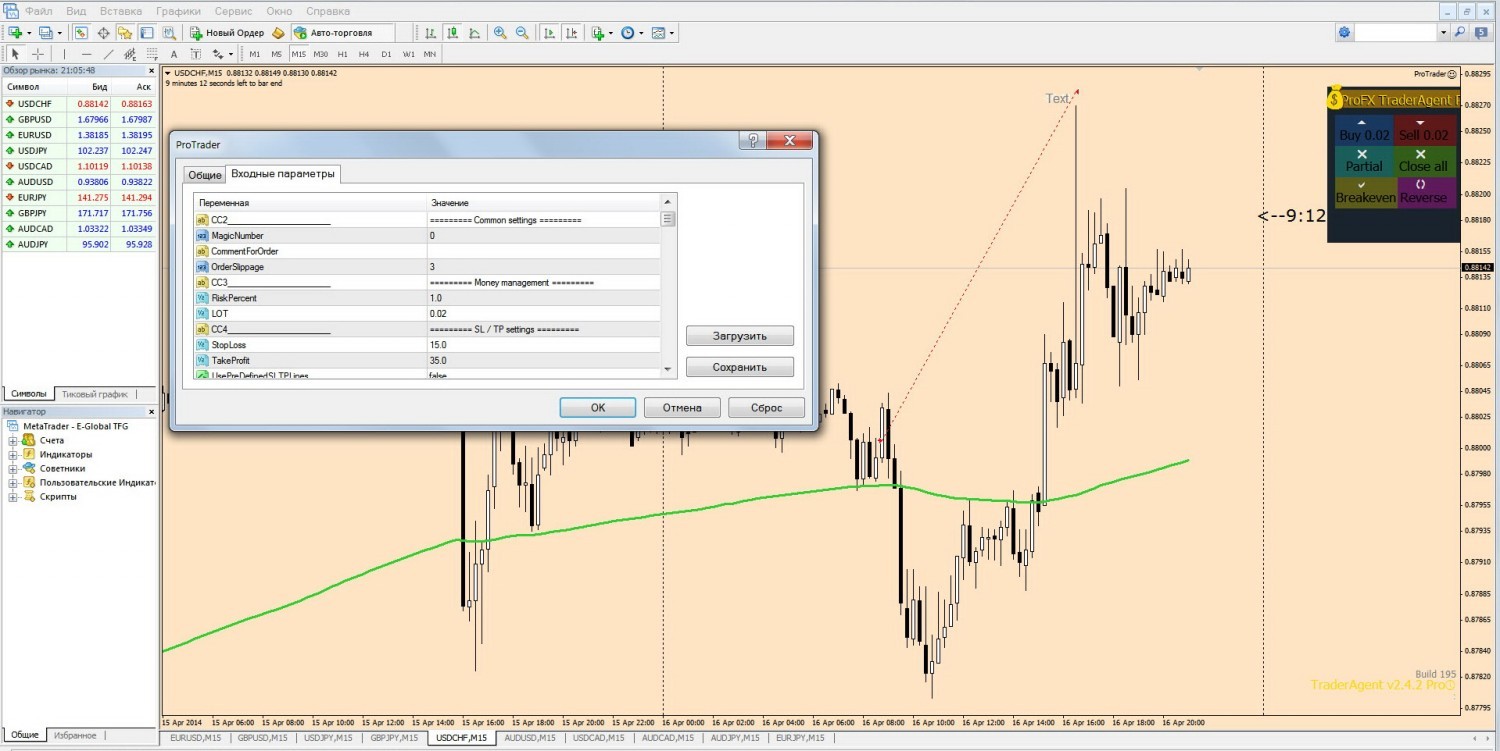This screenshot has height=751, width=1500.
Task: Click the Zoom Out magnifier icon
Action: pos(522,33)
